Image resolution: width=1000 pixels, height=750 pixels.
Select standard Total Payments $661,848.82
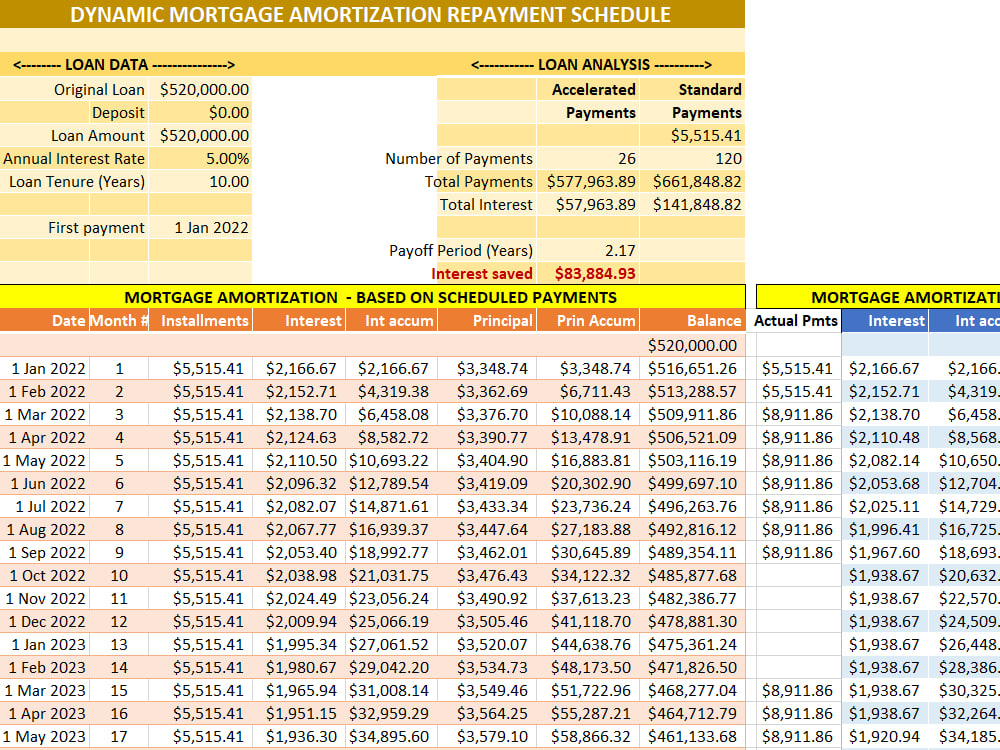[x=692, y=181]
